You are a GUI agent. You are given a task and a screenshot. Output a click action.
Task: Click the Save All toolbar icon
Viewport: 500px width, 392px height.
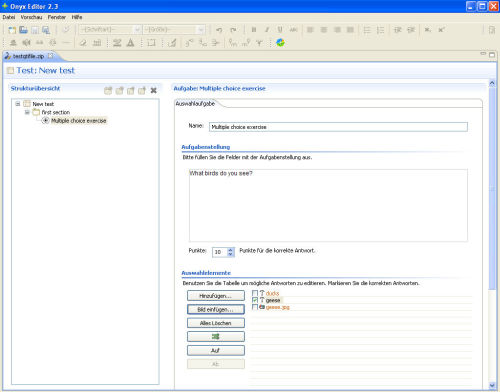pyautogui.click(x=46, y=30)
